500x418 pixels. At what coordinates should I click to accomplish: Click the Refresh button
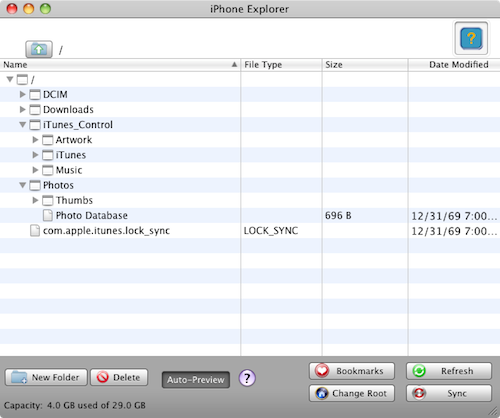449,371
